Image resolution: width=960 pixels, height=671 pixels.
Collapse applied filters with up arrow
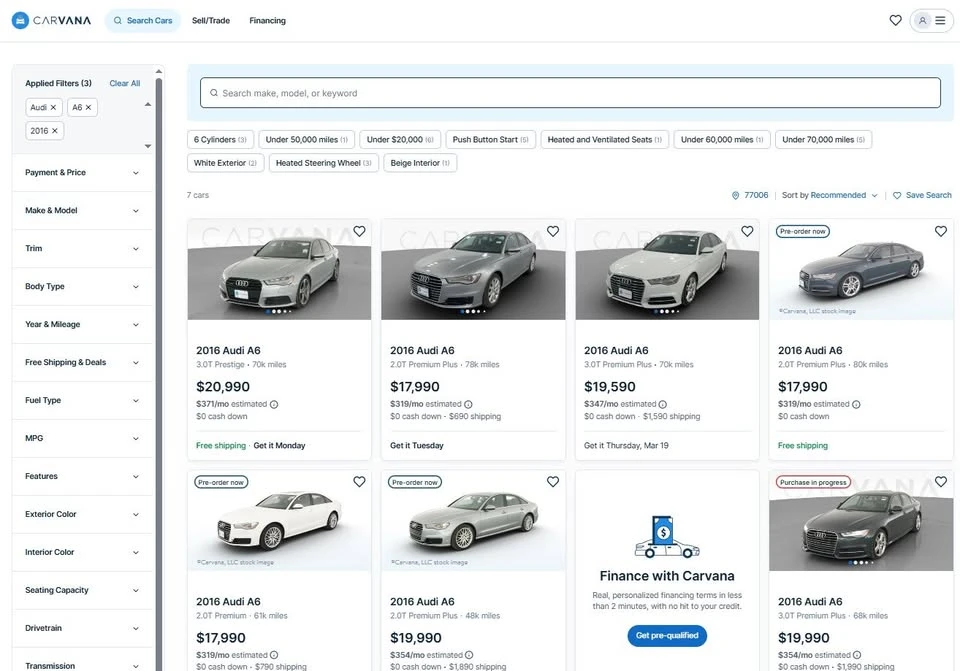tap(148, 105)
